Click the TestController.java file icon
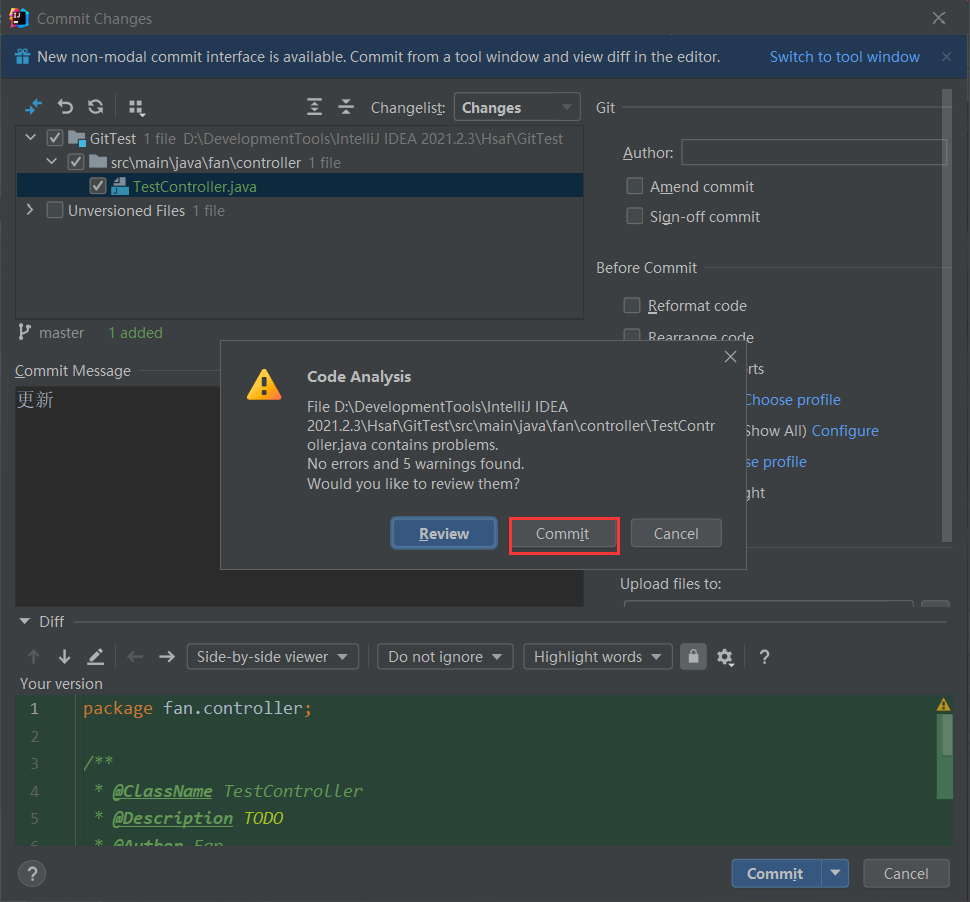This screenshot has width=970, height=902. coord(119,186)
